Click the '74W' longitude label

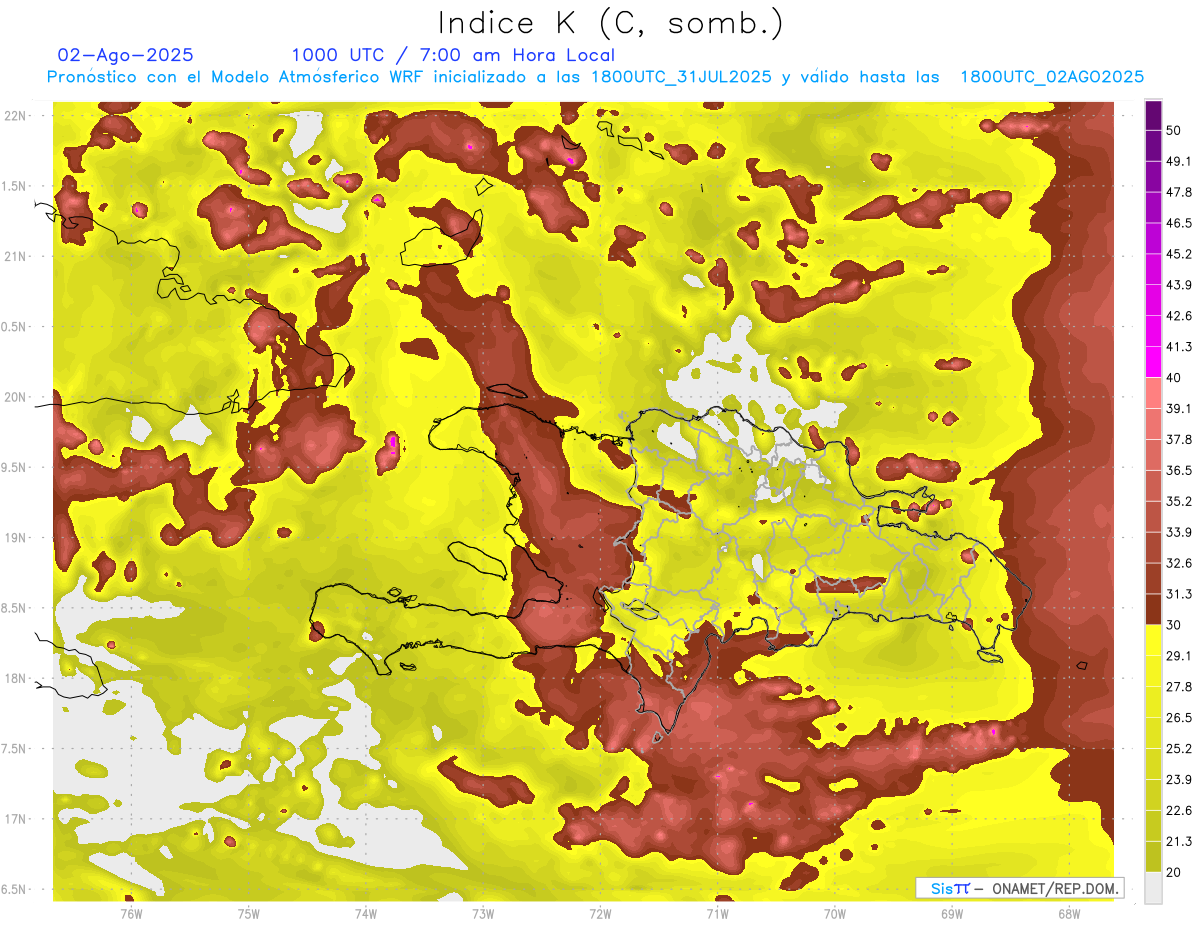(366, 913)
